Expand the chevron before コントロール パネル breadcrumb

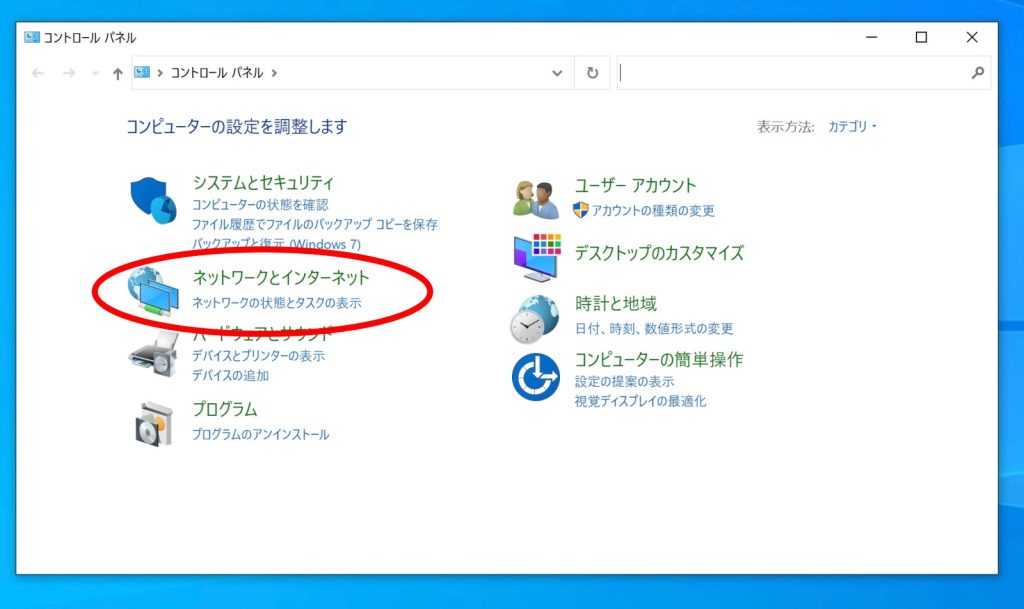(160, 73)
